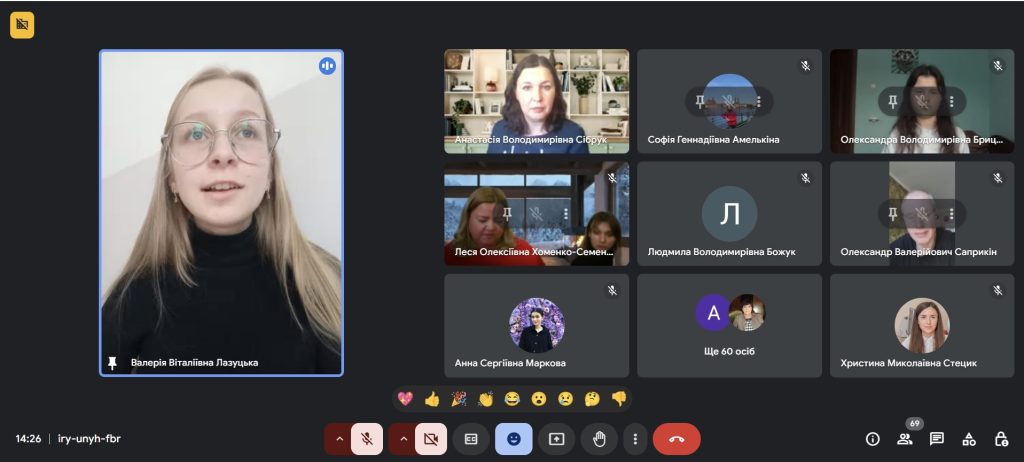1024x462 pixels.
Task: Expand audio settings arrow beside microphone
Action: point(339,439)
